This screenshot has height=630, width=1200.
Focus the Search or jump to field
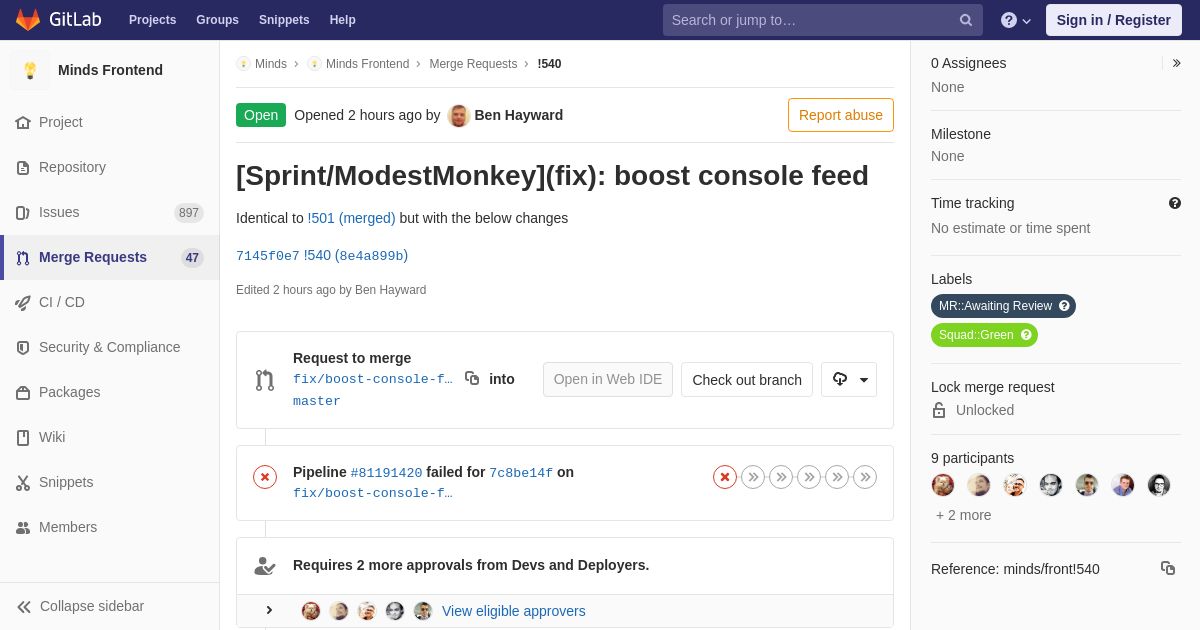click(x=822, y=20)
